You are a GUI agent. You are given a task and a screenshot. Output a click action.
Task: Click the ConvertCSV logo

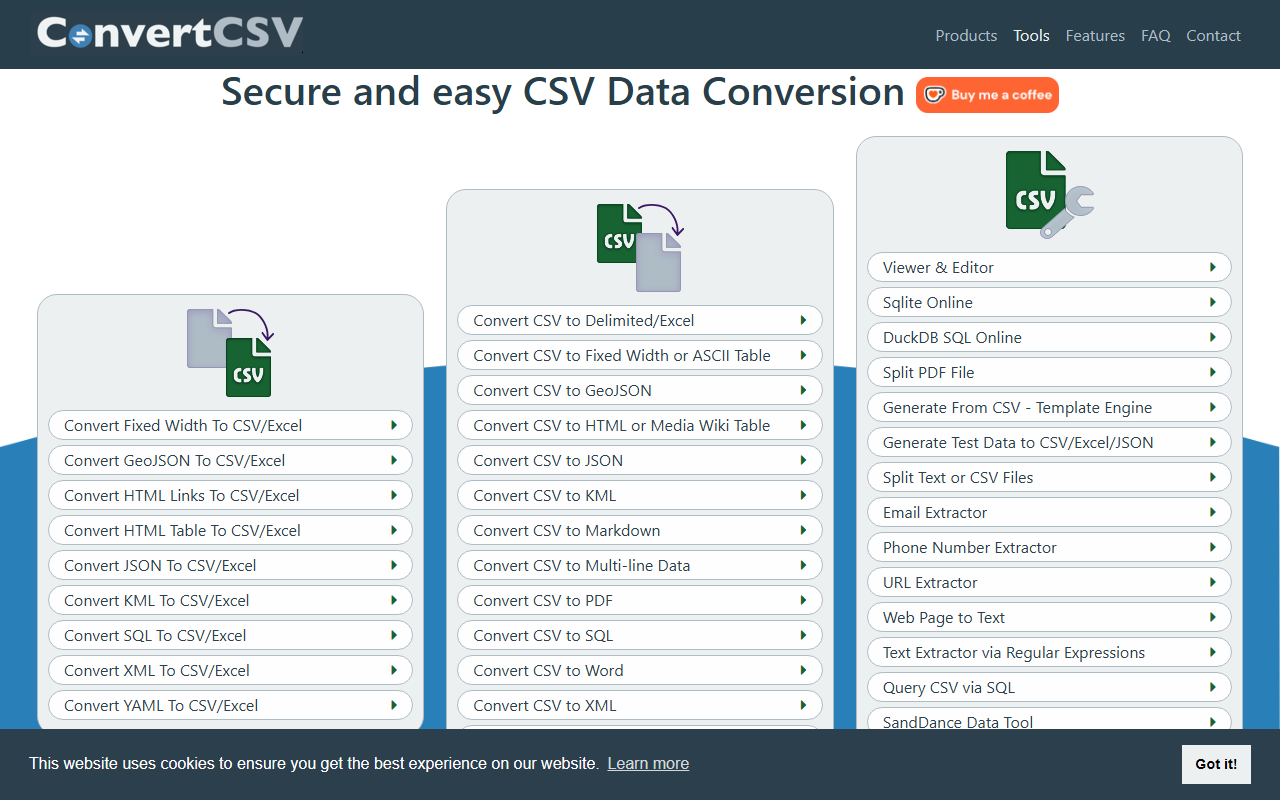click(170, 34)
